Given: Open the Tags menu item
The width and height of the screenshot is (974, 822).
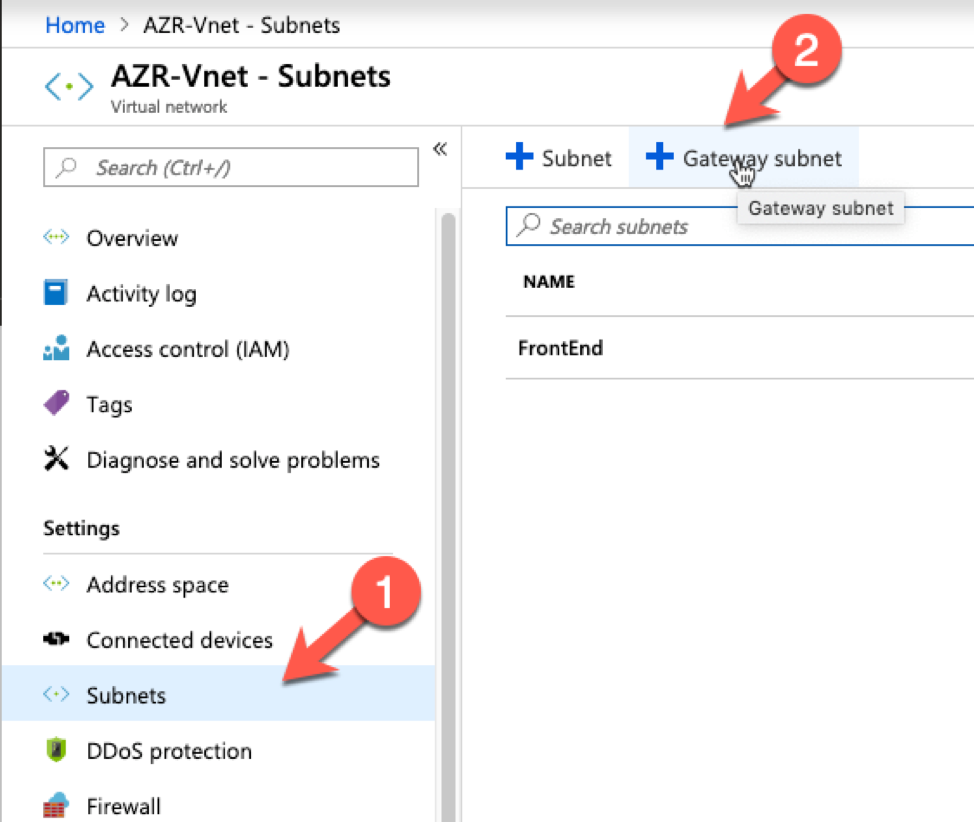Looking at the screenshot, I should coord(109,405).
